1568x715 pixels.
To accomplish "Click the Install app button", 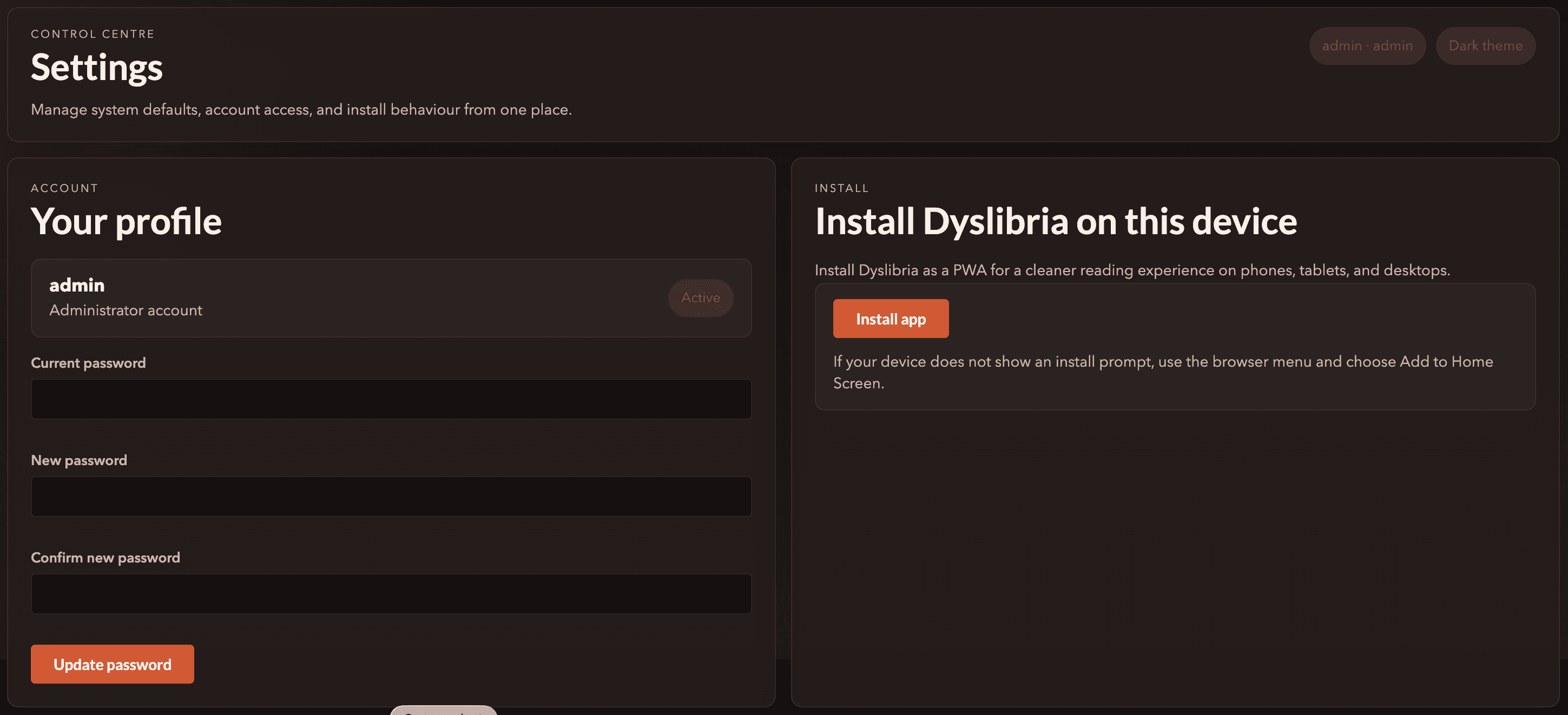I will click(x=891, y=318).
